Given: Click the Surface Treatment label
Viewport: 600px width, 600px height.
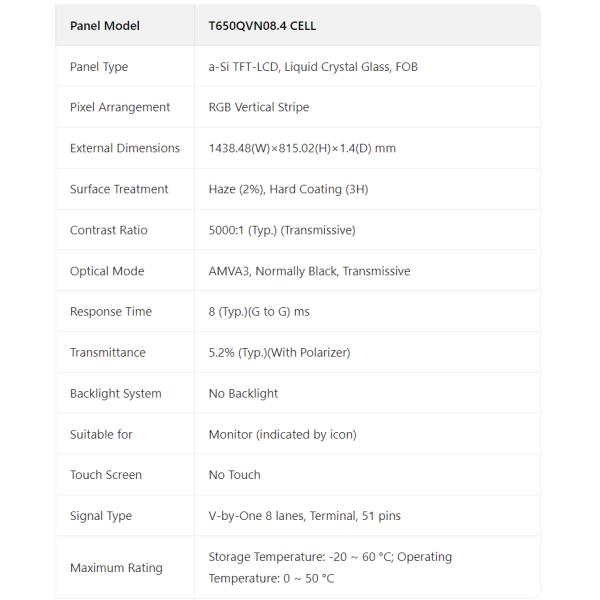Looking at the screenshot, I should (x=119, y=189).
